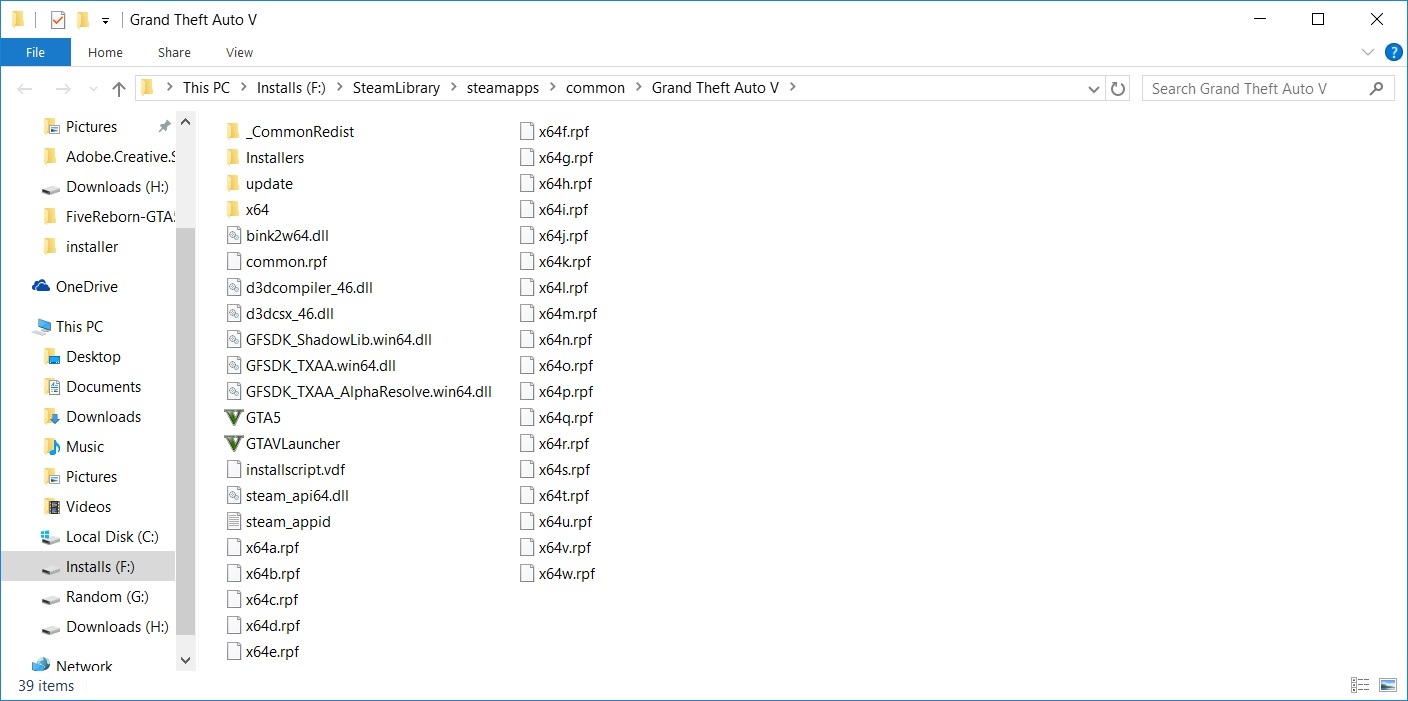
Task: Click navigation pane scrollbar up arrow
Action: point(185,122)
